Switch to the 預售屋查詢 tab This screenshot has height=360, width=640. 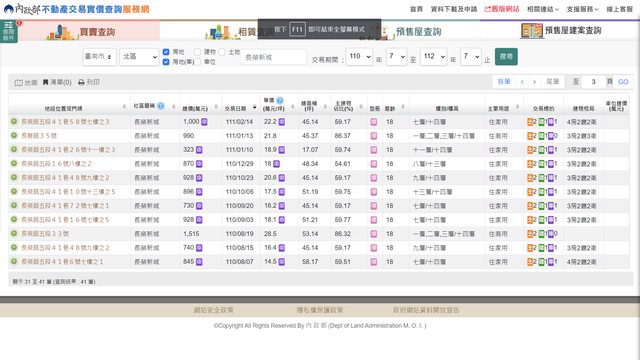pyautogui.click(x=418, y=32)
